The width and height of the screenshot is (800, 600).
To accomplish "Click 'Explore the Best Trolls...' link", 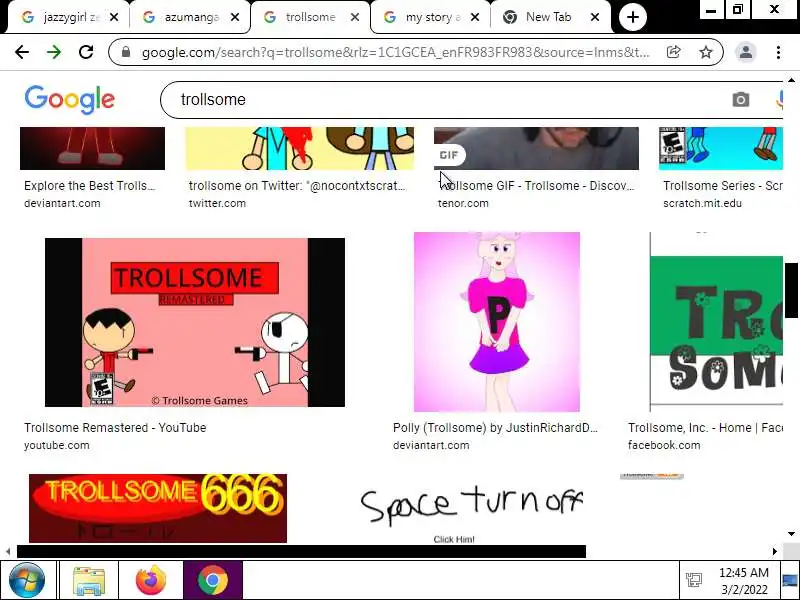I will (x=89, y=186).
